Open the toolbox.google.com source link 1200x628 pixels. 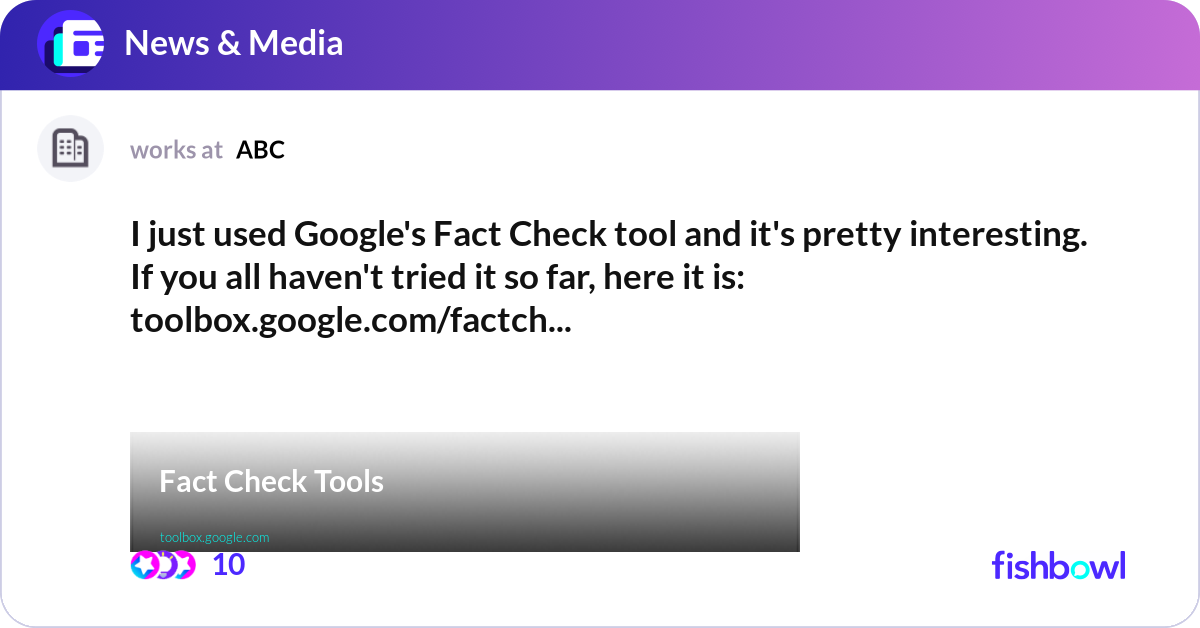click(214, 536)
